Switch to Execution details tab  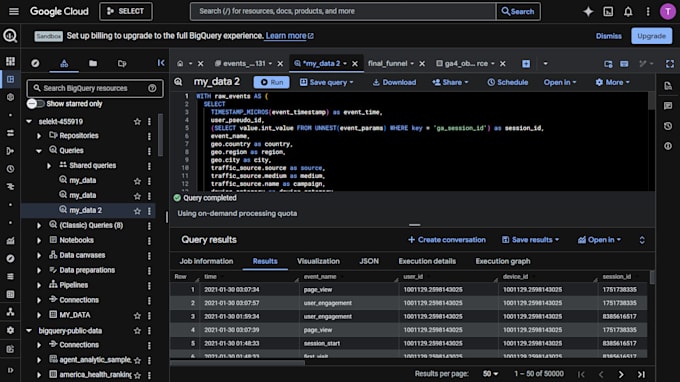coord(427,261)
